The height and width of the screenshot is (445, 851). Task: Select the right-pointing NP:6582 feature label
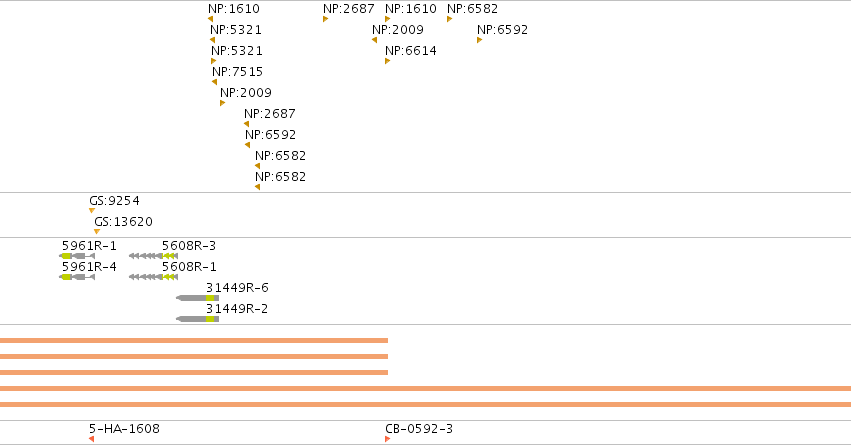tap(472, 9)
